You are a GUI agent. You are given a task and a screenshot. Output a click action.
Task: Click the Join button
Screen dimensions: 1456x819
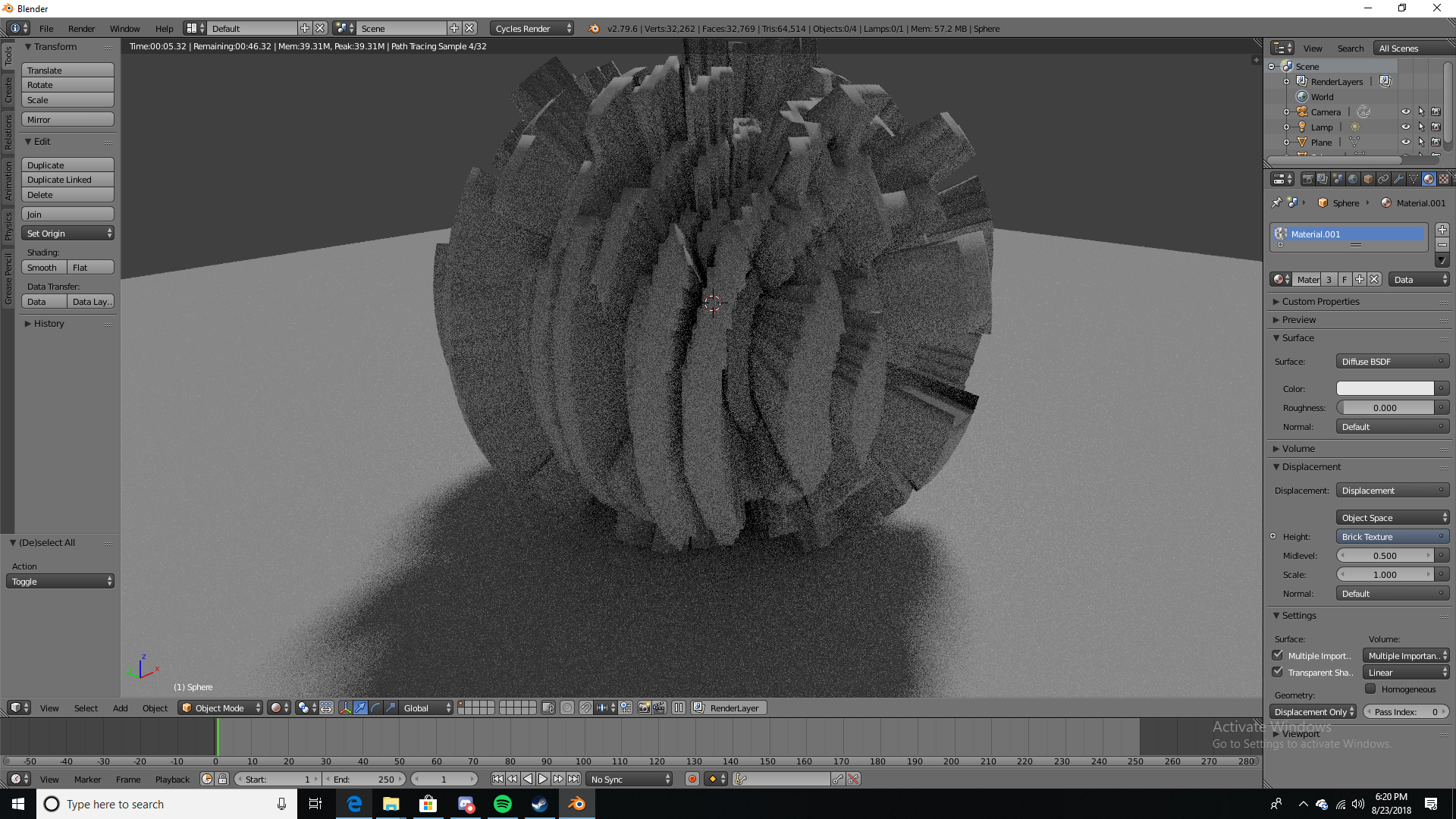pyautogui.click(x=67, y=214)
